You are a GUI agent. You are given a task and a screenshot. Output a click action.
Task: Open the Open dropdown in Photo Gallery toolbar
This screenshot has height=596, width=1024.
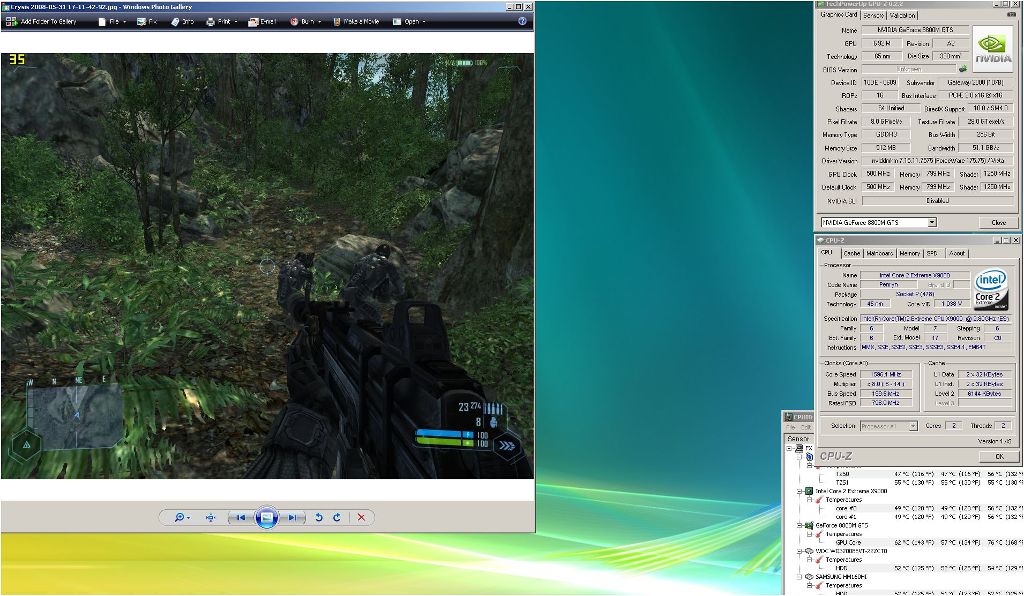tap(409, 22)
